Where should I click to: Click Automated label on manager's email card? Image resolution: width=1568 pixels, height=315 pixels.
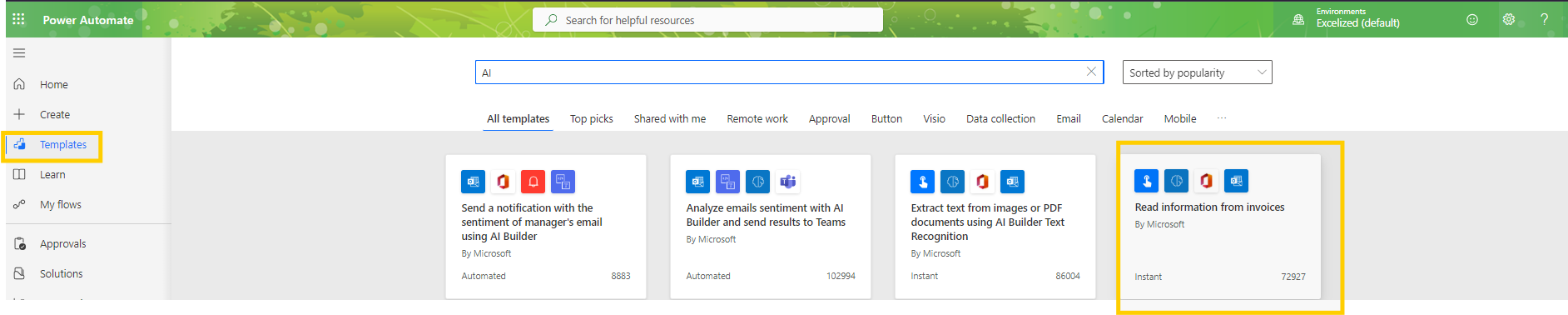click(x=484, y=276)
